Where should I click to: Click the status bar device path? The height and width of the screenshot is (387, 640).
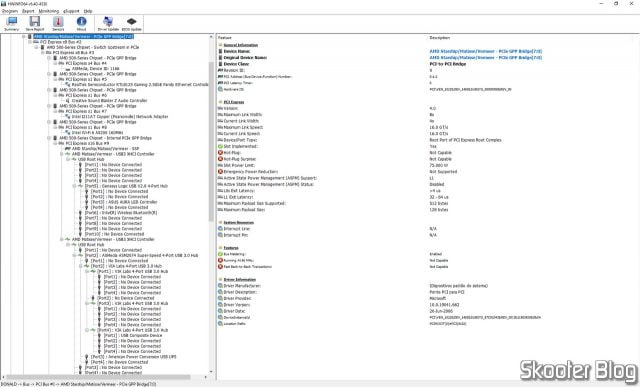pos(79,384)
